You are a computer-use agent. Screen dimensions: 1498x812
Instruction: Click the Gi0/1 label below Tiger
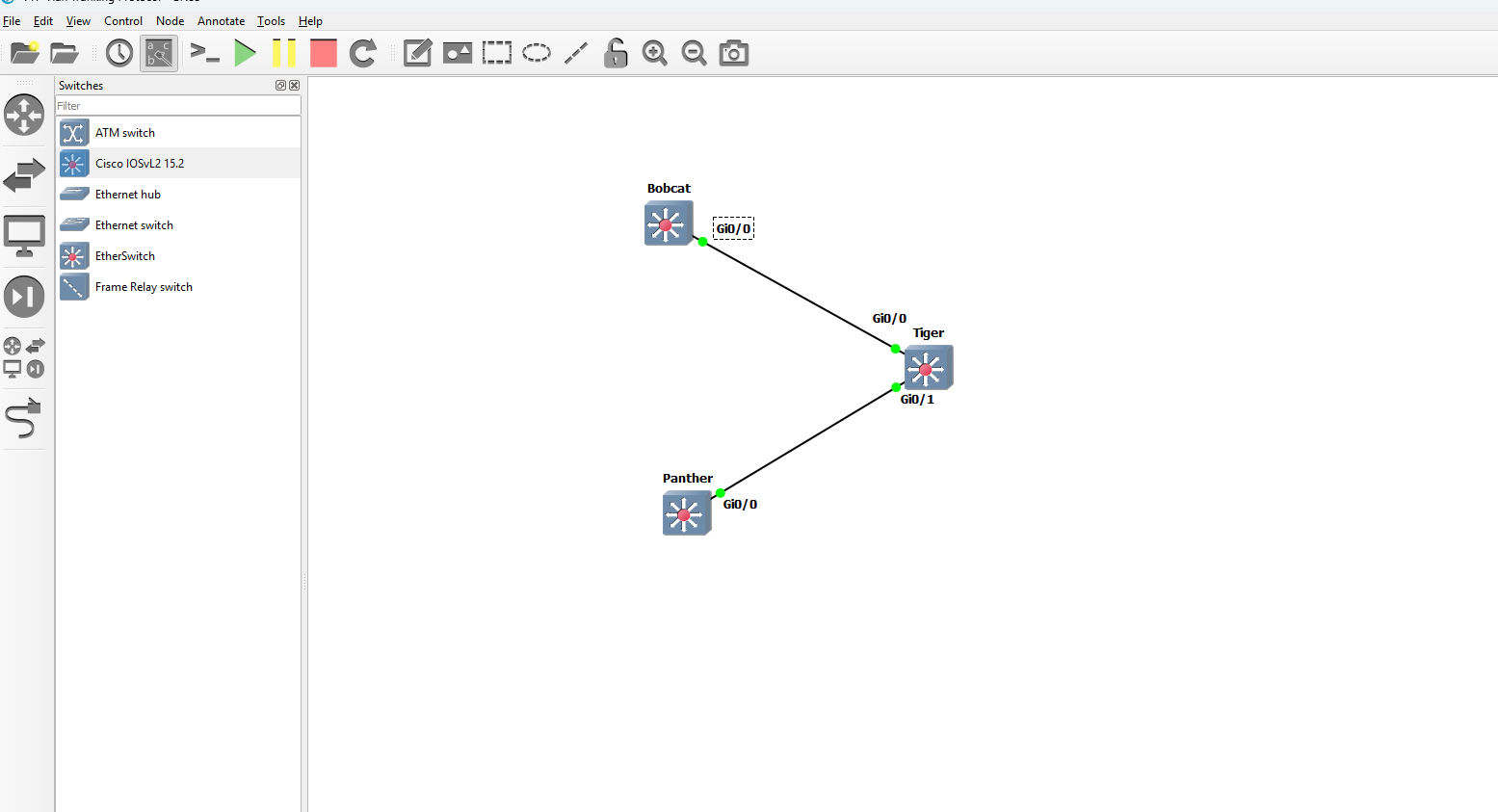(x=917, y=399)
